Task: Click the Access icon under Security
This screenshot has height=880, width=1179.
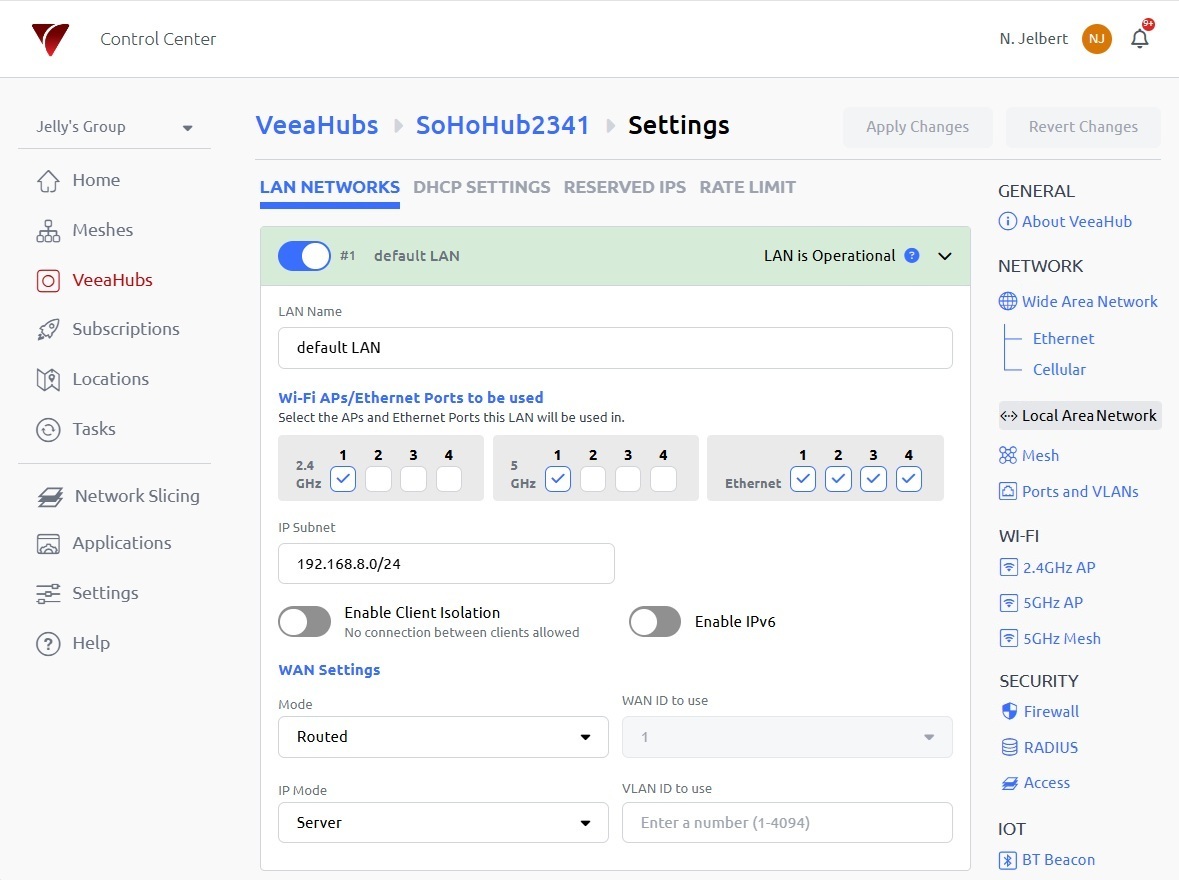Action: pyautogui.click(x=1010, y=783)
